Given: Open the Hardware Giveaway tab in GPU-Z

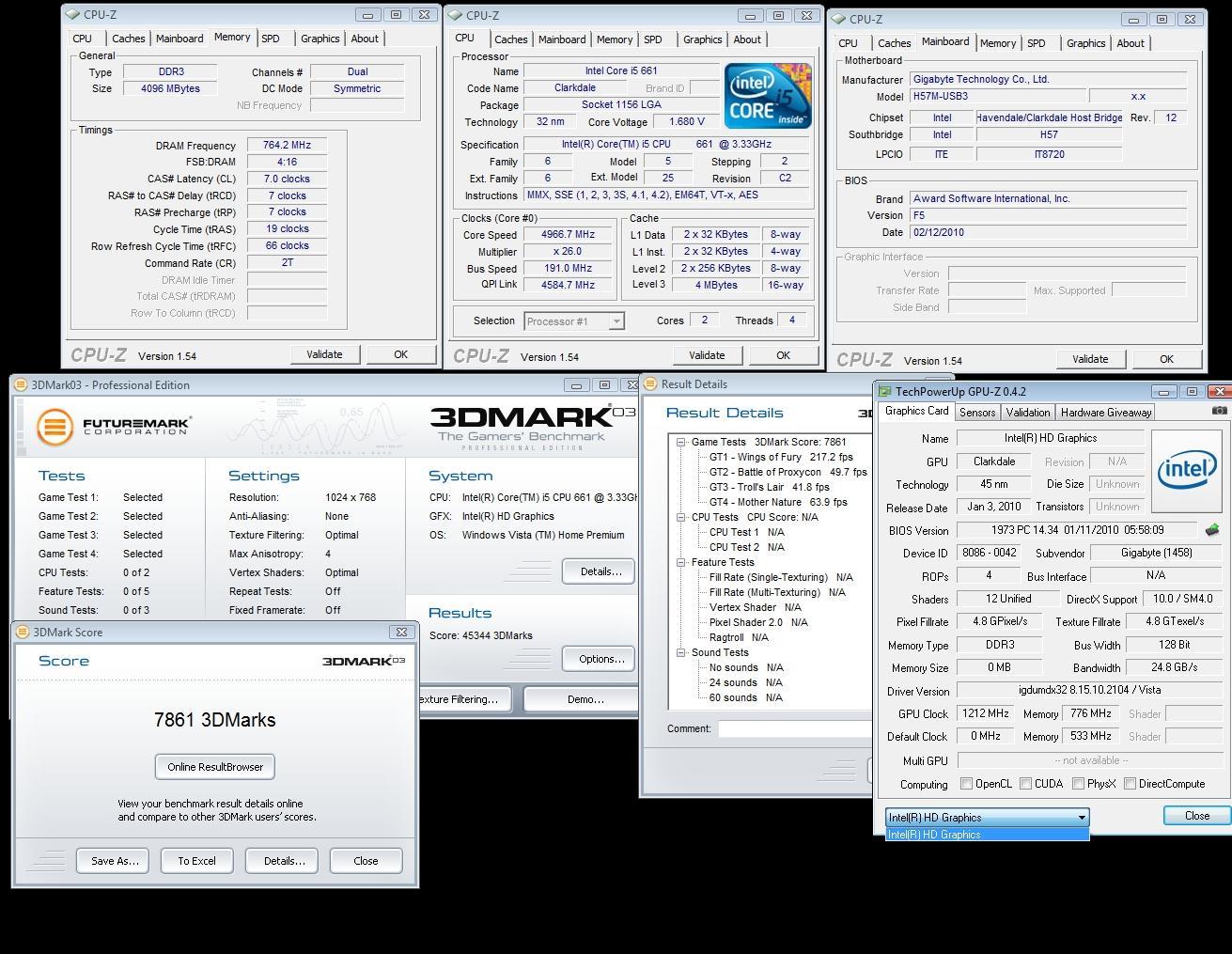Looking at the screenshot, I should pyautogui.click(x=1106, y=413).
